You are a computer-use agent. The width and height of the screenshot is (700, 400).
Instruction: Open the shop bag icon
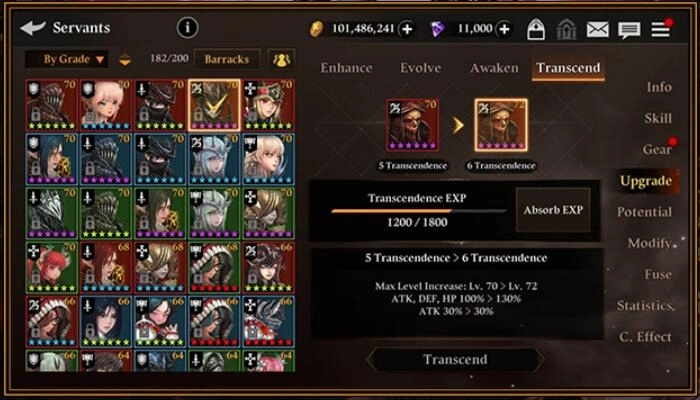[536, 30]
